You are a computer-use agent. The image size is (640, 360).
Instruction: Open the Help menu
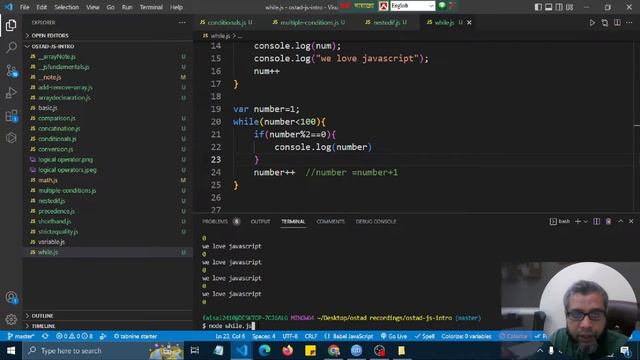click(x=176, y=7)
